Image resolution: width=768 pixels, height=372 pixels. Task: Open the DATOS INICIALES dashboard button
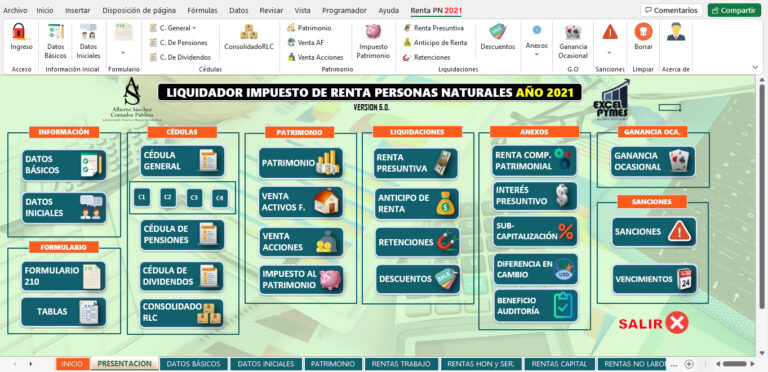[64, 208]
